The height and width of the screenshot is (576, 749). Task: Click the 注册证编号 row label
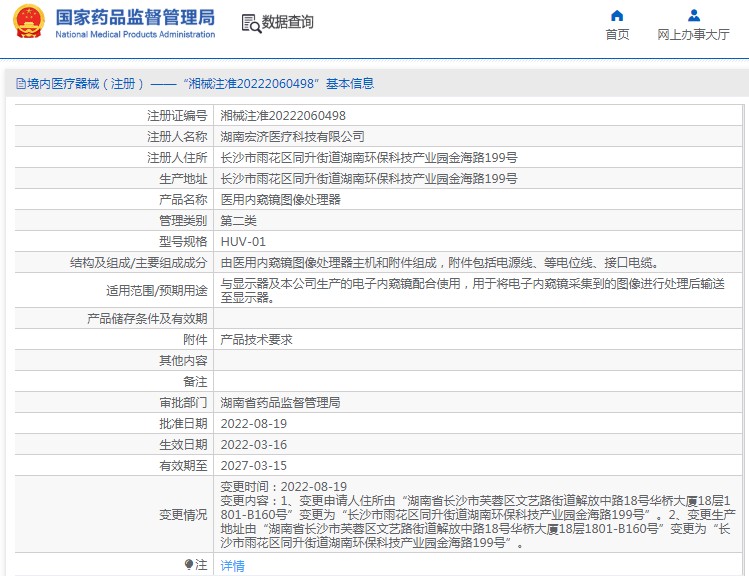click(x=177, y=116)
